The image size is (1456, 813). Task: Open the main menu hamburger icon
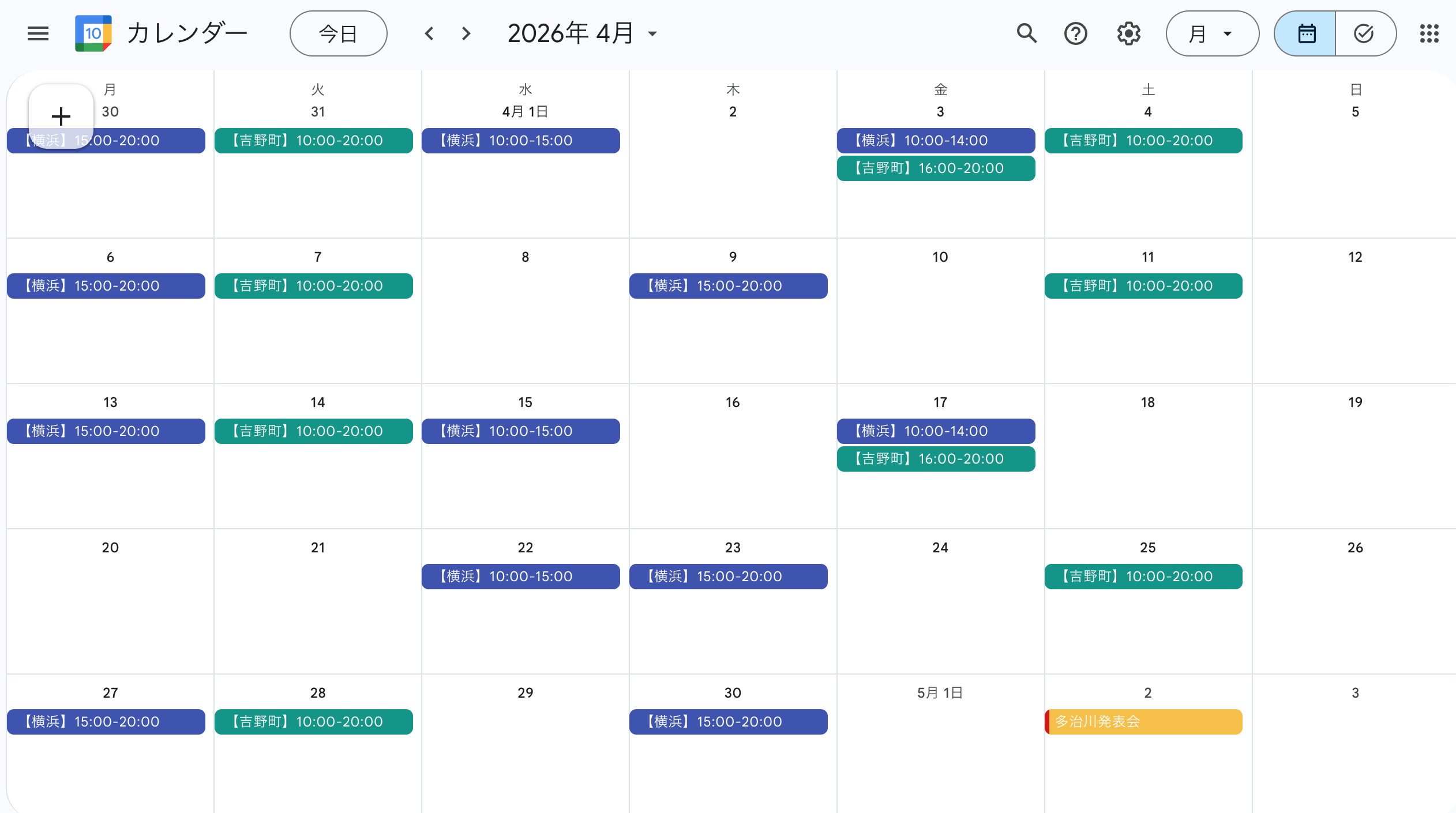[38, 33]
